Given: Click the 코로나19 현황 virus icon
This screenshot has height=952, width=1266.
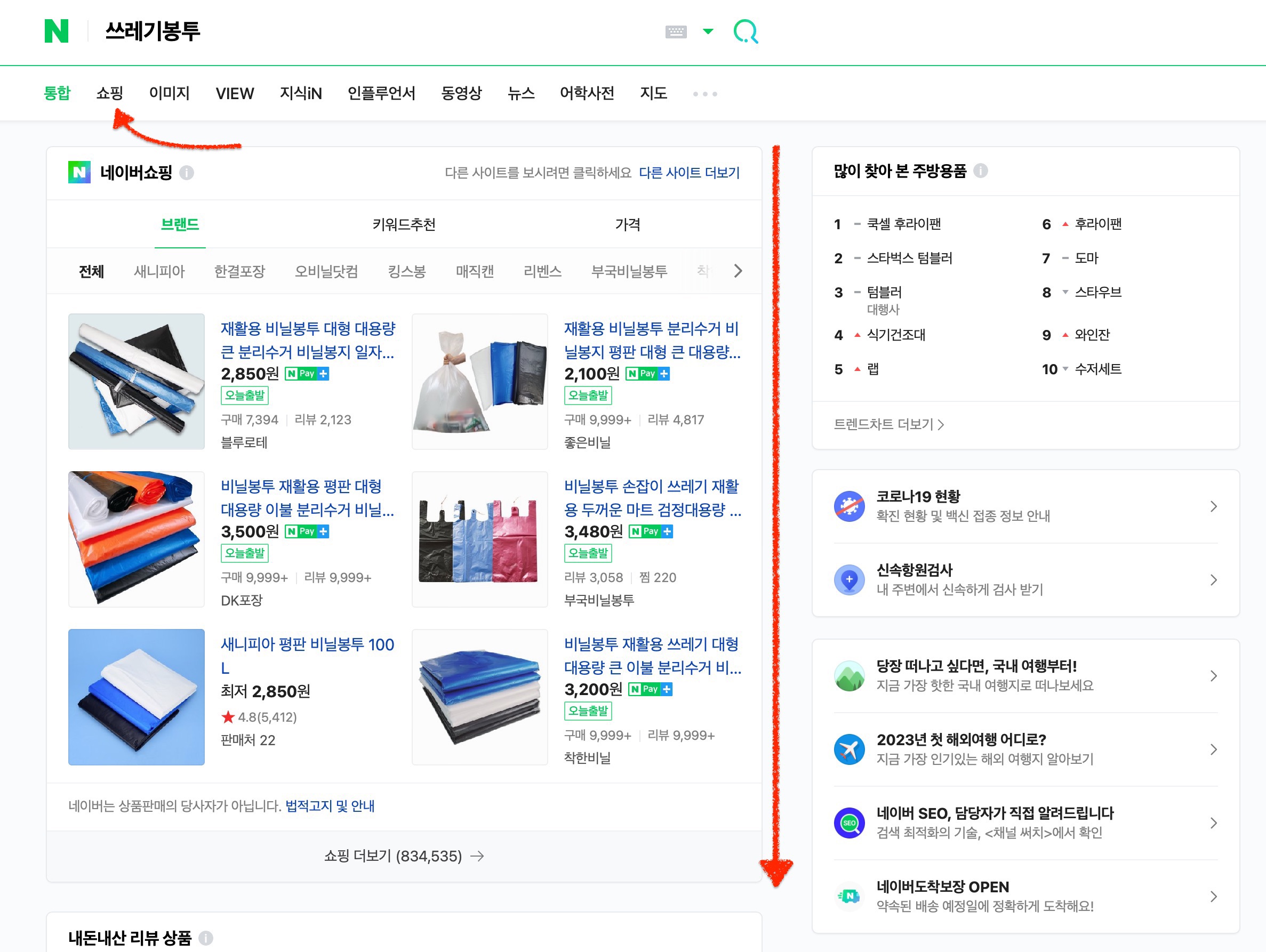Looking at the screenshot, I should click(x=850, y=506).
